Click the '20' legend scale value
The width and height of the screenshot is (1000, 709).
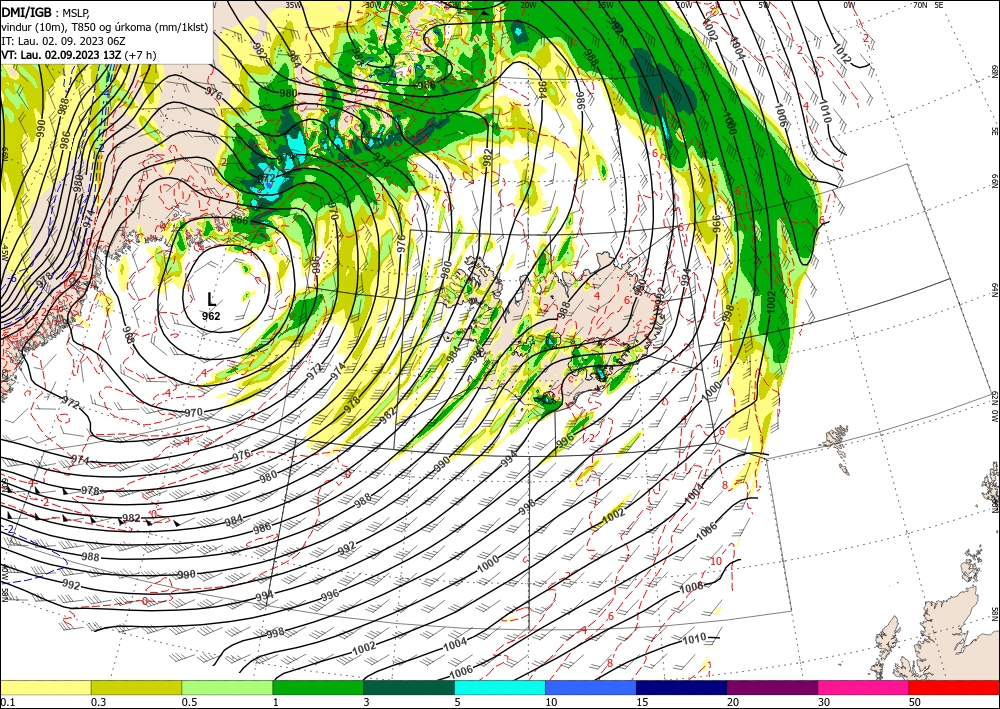point(733,702)
